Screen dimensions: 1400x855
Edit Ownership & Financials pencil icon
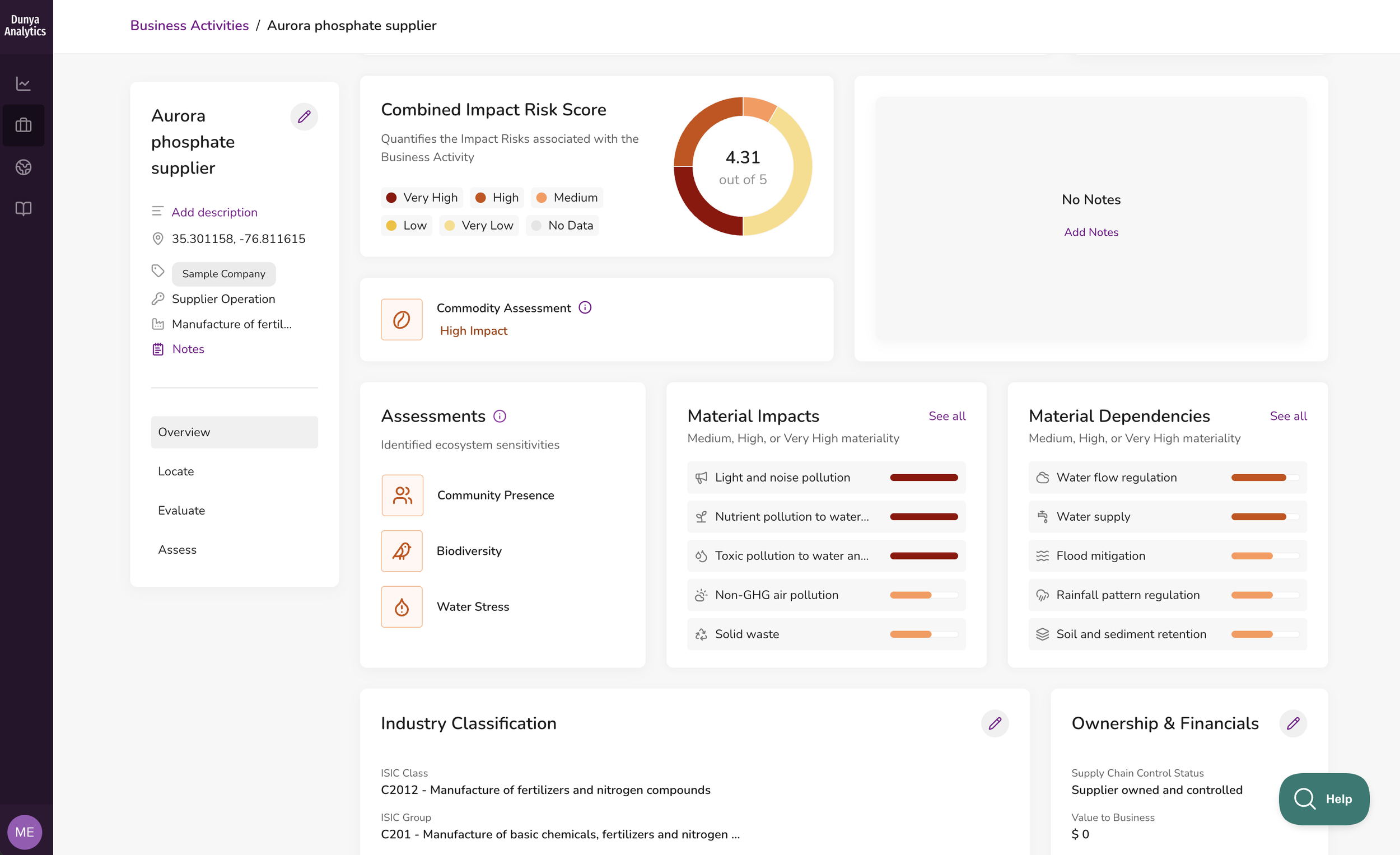tap(1292, 723)
